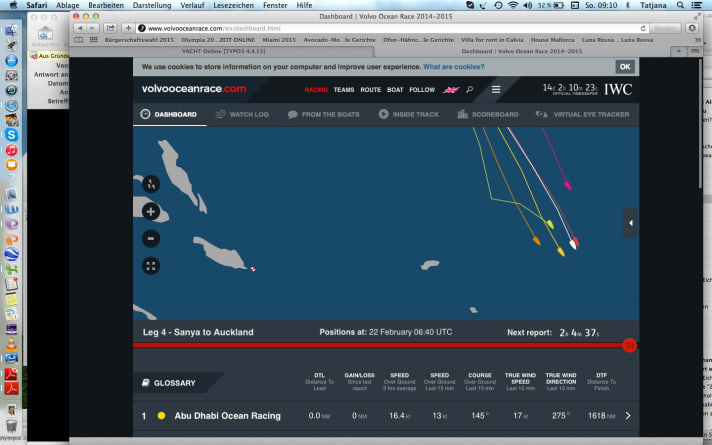Viewport: 712px width, 445px height.
Task: Open the Safari downloads button
Action: click(692, 28)
